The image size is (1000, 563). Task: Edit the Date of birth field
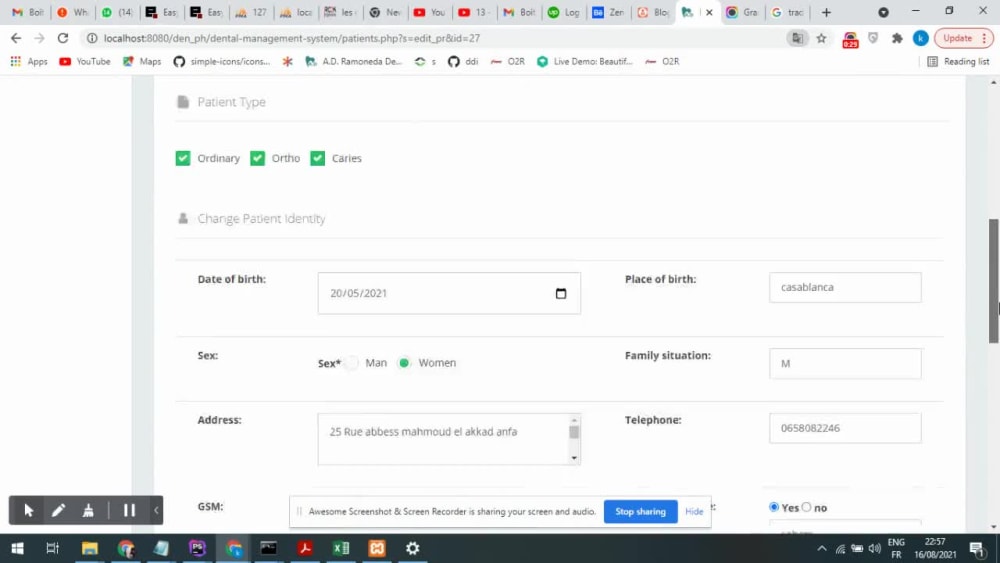(x=449, y=293)
